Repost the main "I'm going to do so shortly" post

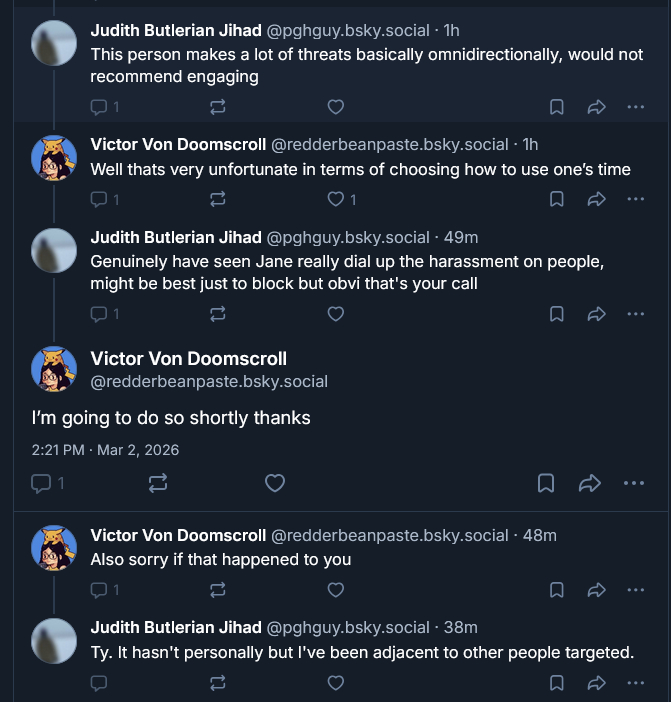point(158,484)
